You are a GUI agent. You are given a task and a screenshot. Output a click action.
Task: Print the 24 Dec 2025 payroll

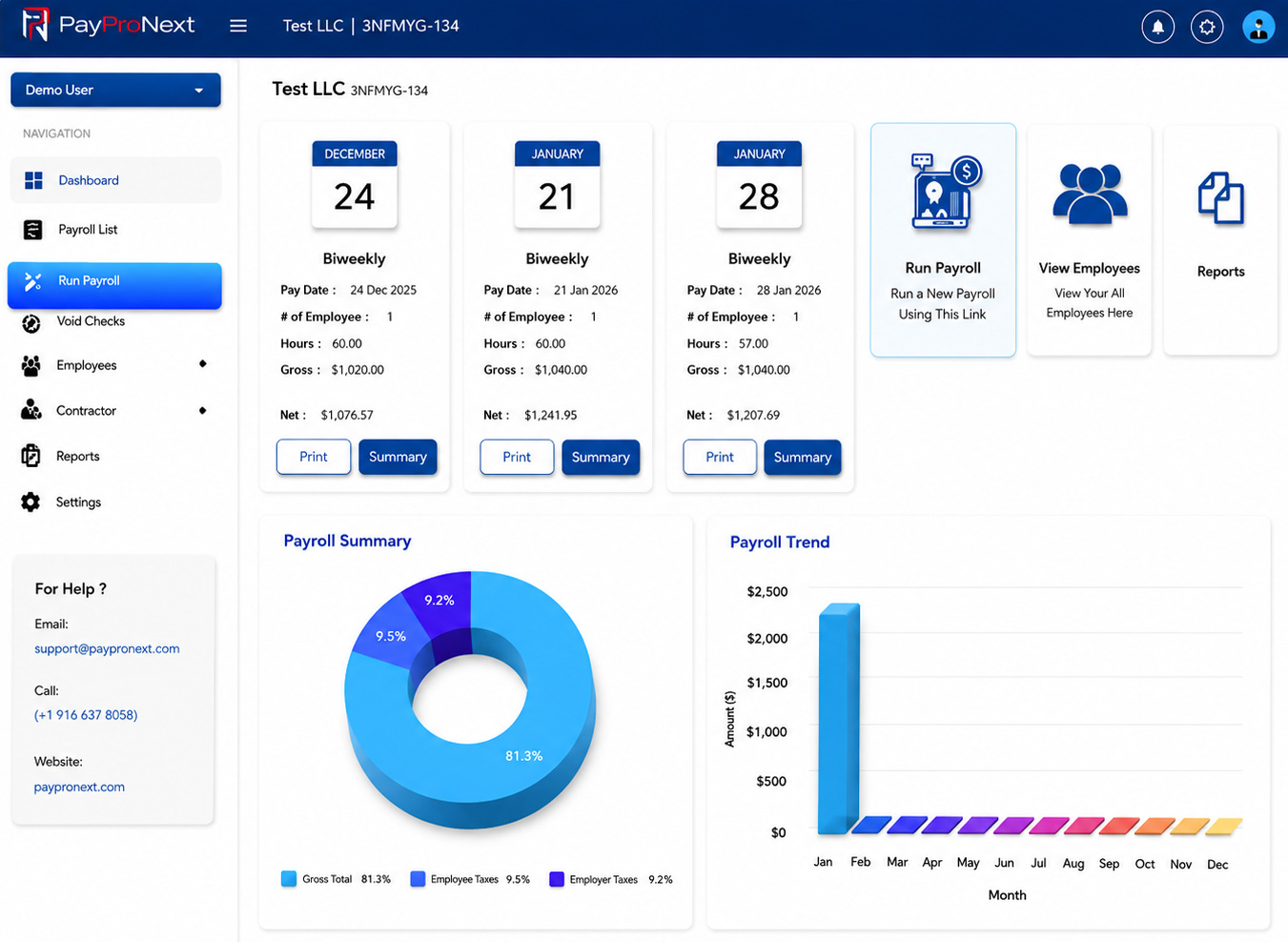click(314, 457)
